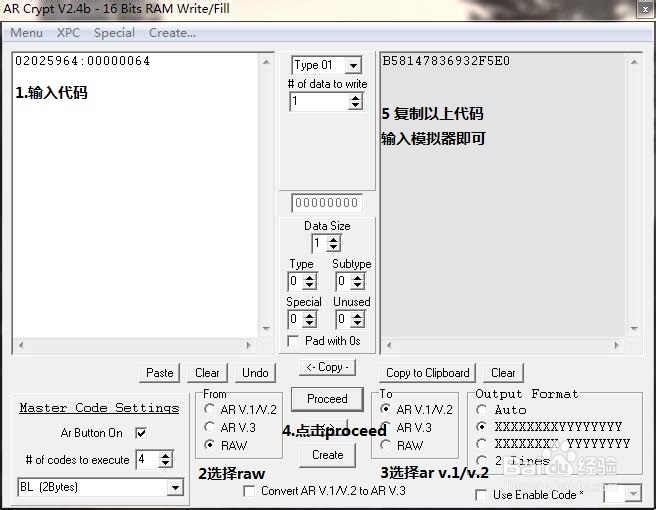Open the Menu menu
656x510 pixels.
pyautogui.click(x=26, y=33)
